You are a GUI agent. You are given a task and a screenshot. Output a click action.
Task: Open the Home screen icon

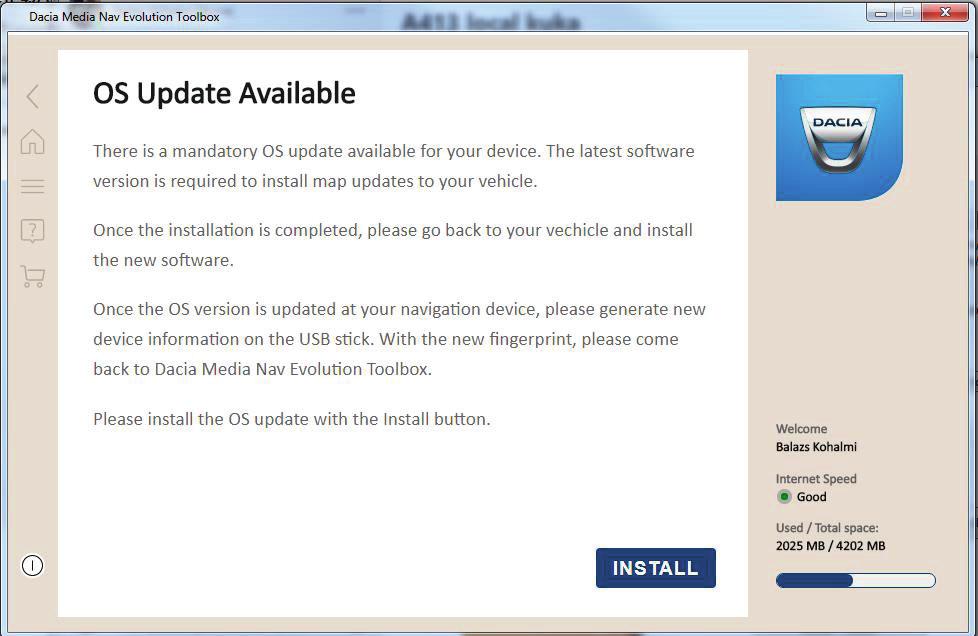(x=32, y=142)
